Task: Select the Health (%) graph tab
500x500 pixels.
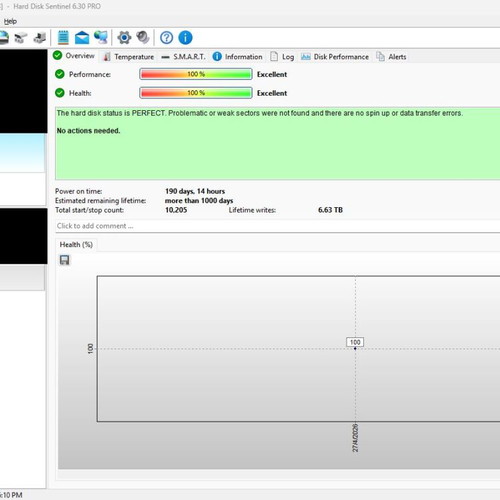Action: pyautogui.click(x=76, y=245)
